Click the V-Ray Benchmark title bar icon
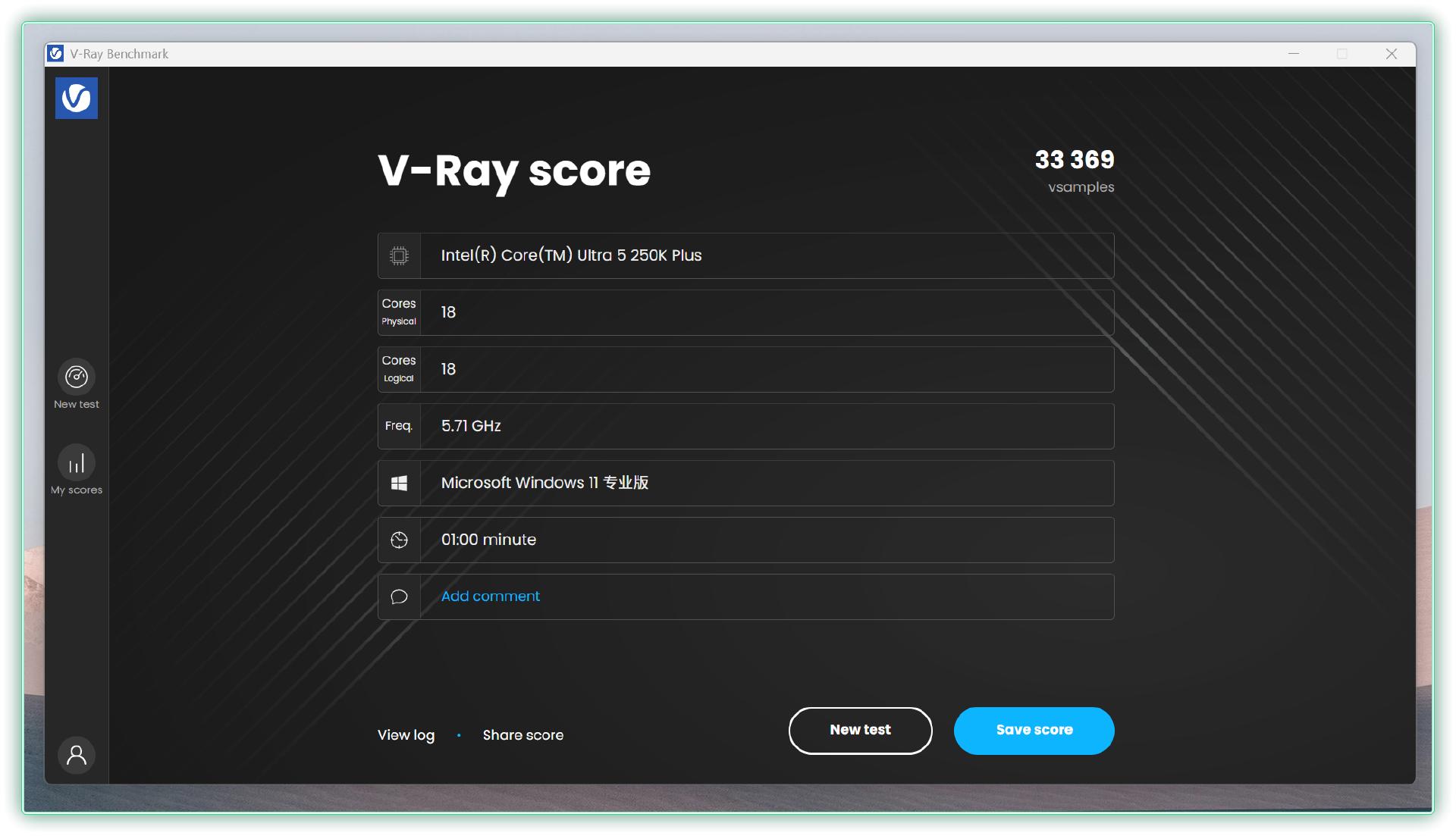 click(55, 54)
